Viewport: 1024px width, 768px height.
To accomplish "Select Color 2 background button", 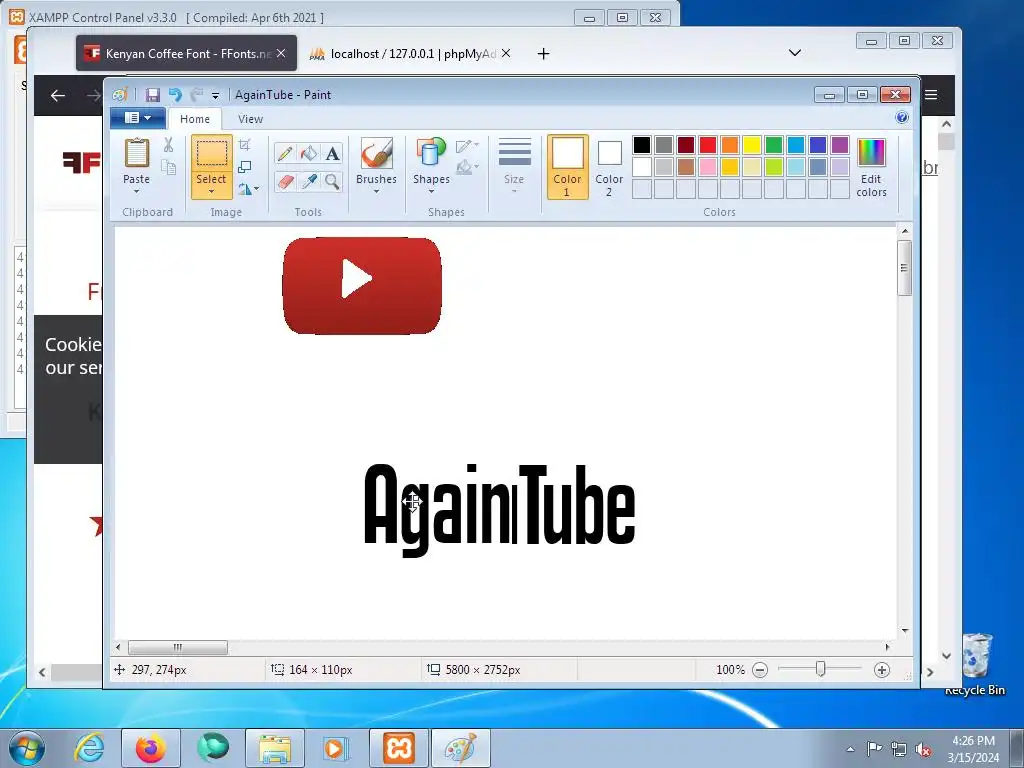I will pyautogui.click(x=609, y=167).
